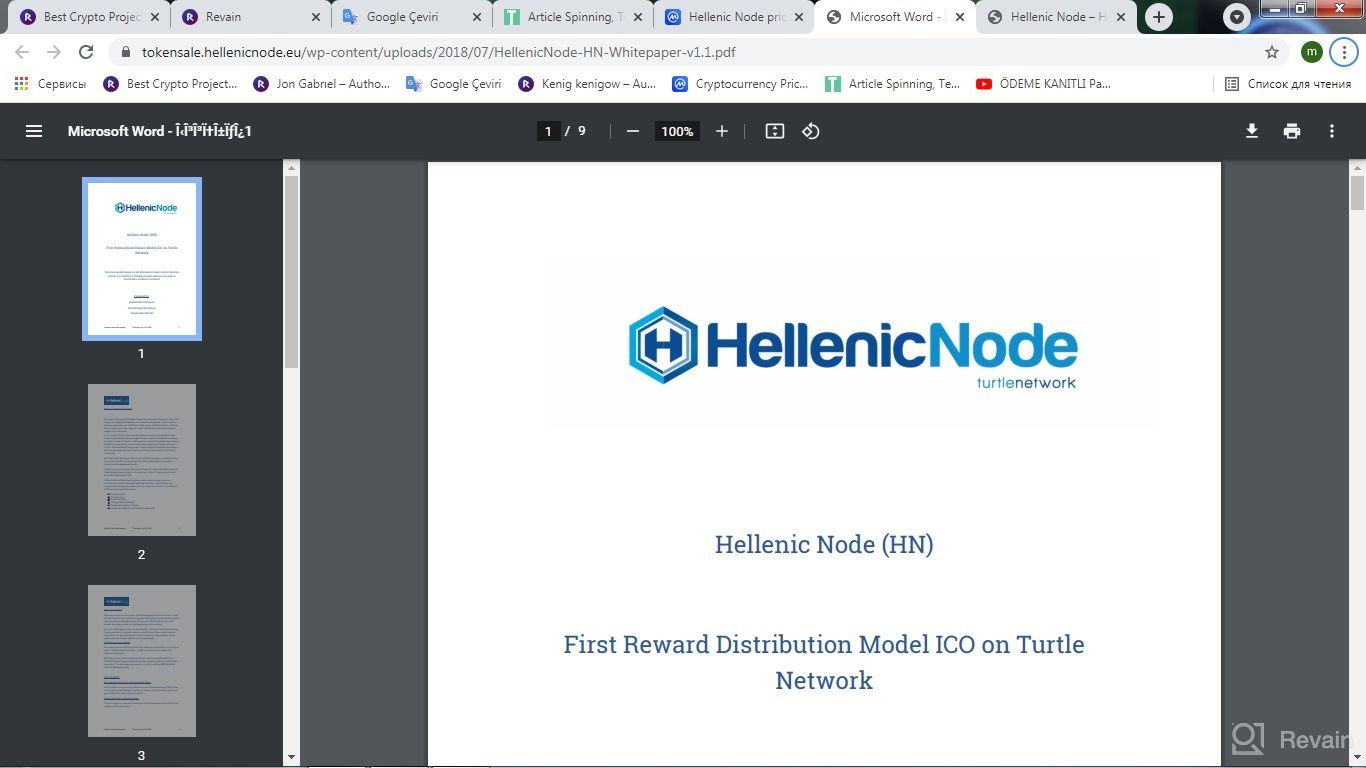1366x768 pixels.
Task: View site information lock icon
Action: click(126, 52)
